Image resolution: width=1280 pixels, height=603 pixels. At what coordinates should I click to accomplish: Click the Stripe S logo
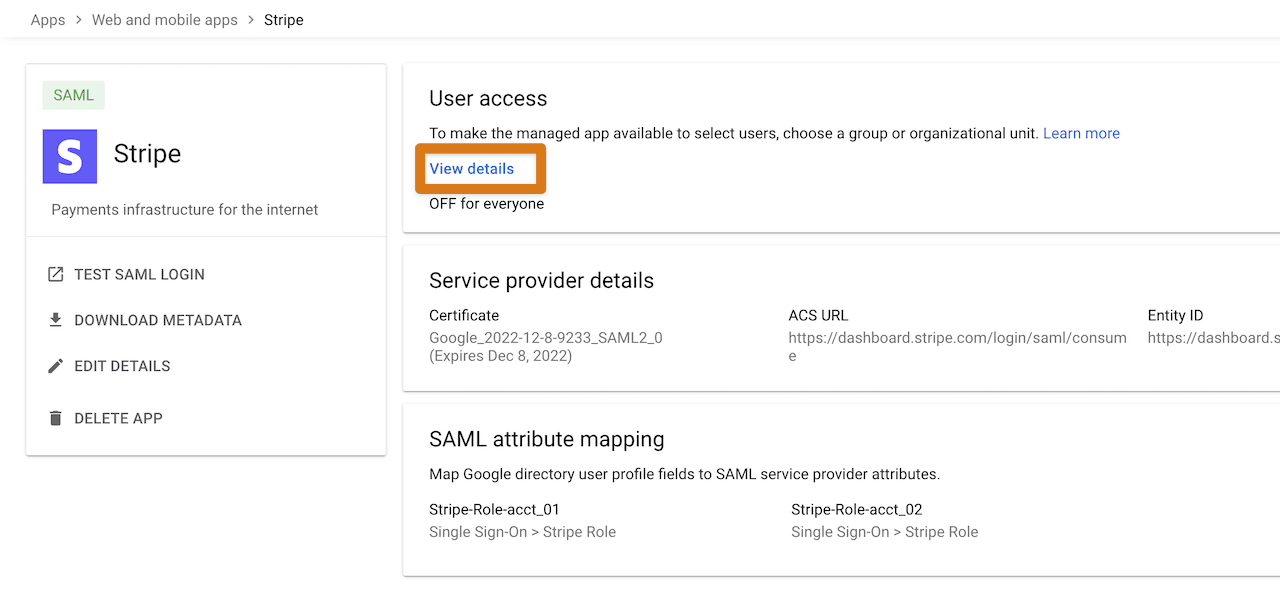coord(70,156)
